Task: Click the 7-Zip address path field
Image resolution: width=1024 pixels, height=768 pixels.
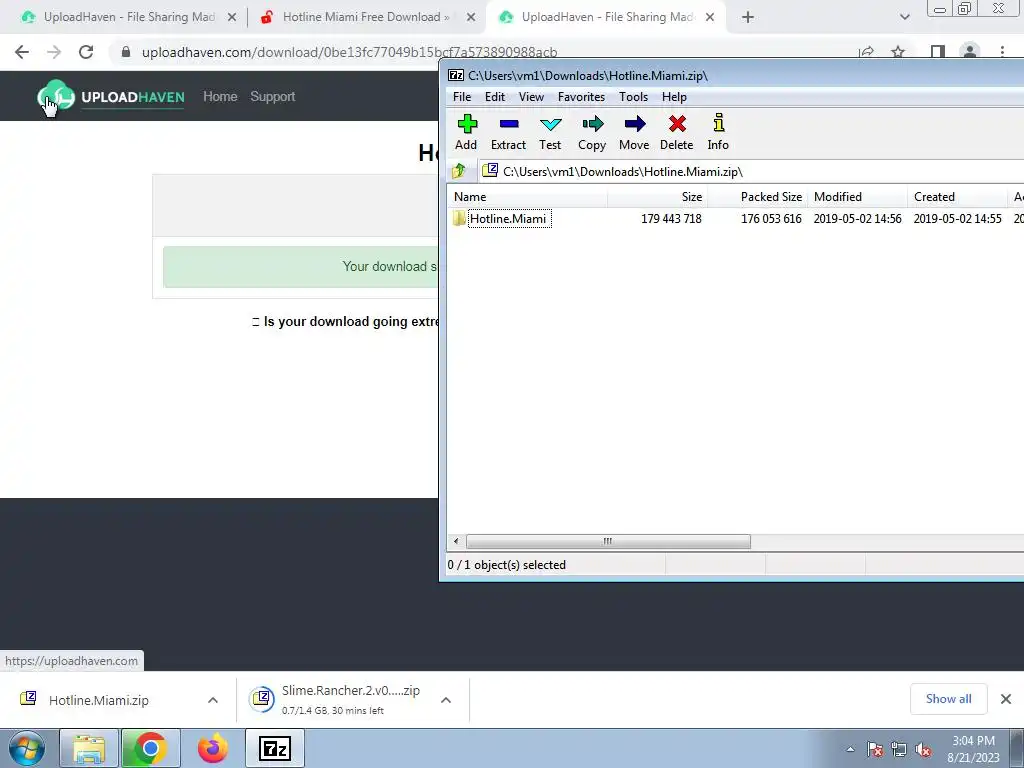Action: tap(751, 171)
